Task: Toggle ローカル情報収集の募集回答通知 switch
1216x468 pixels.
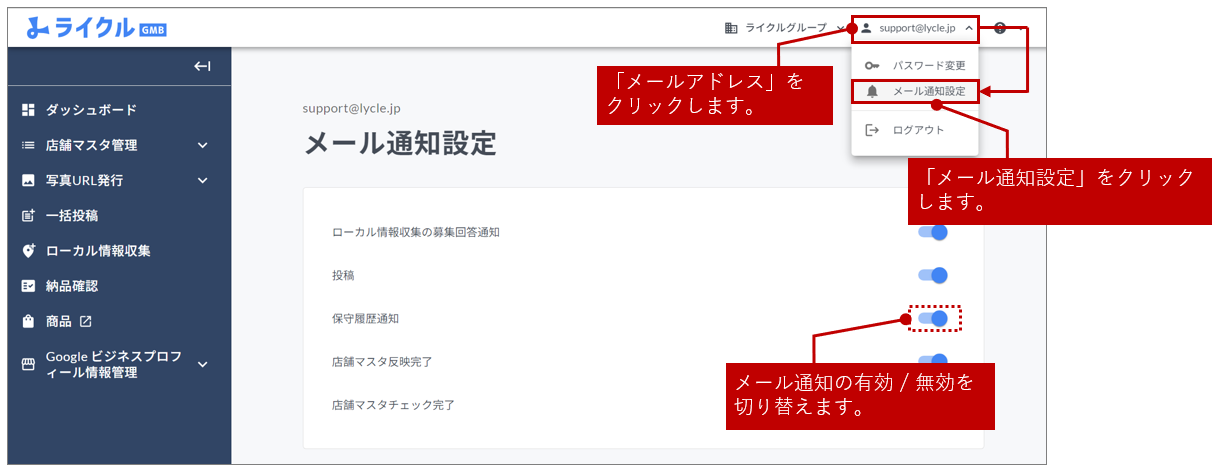Action: pos(932,233)
